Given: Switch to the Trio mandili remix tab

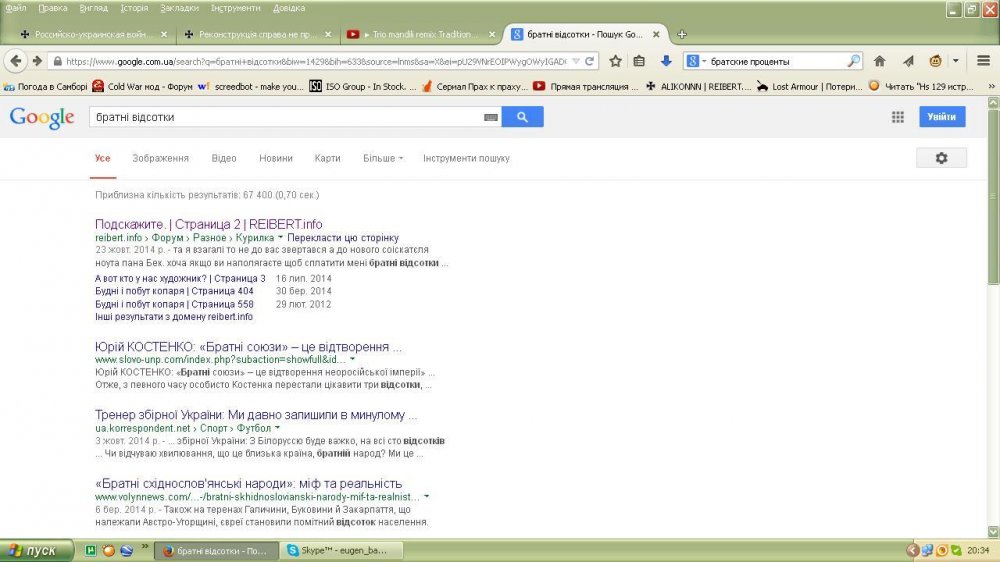Looking at the screenshot, I should pyautogui.click(x=420, y=34).
